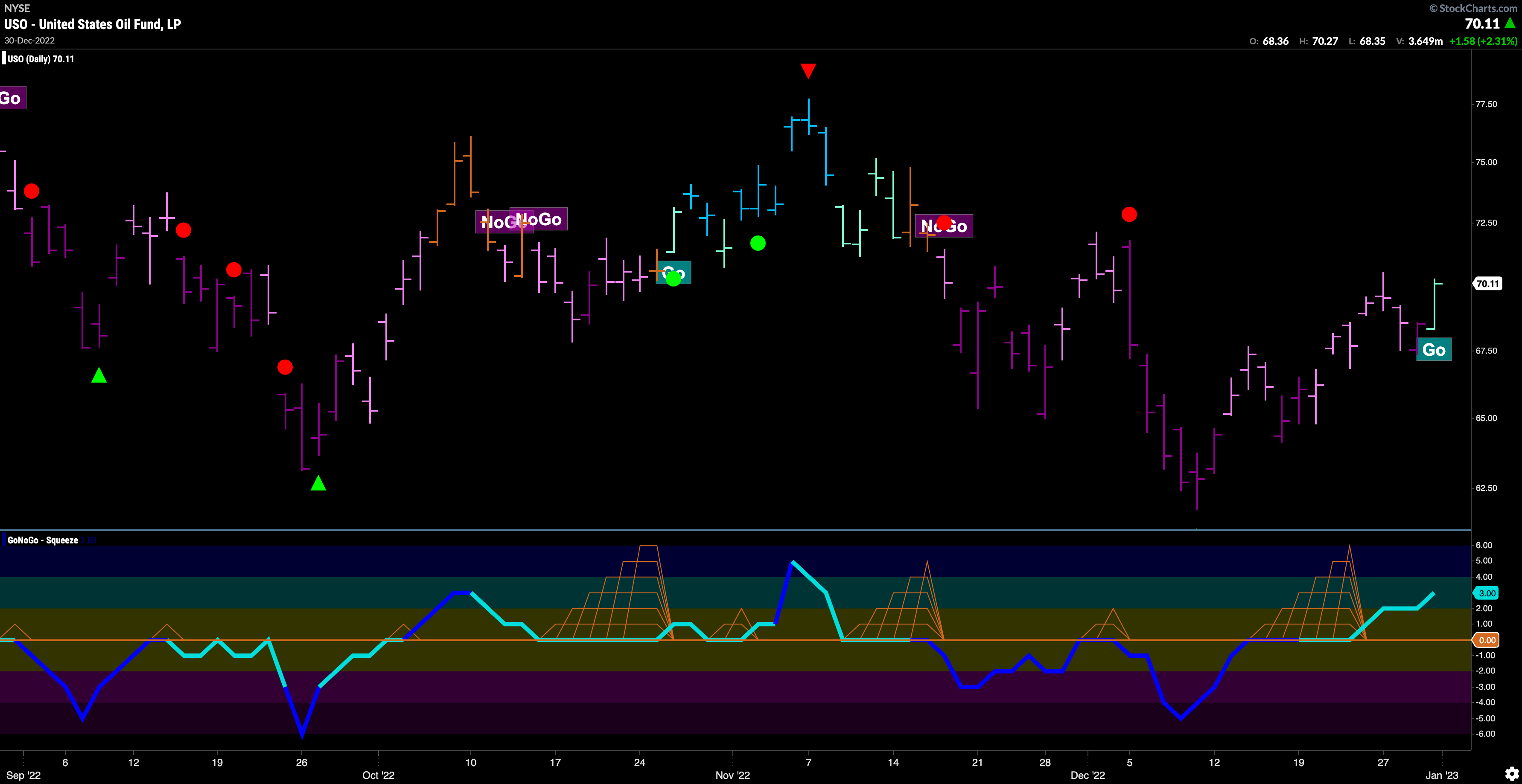This screenshot has height=784, width=1522.
Task: Click the 67.50 price axis label
Action: point(1487,351)
